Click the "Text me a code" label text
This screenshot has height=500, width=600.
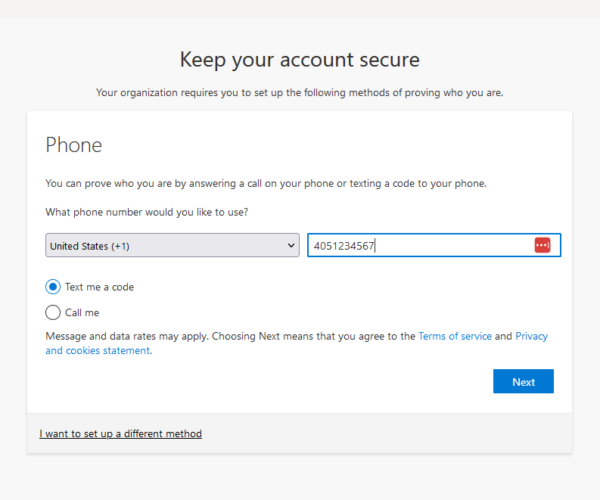click(100, 287)
